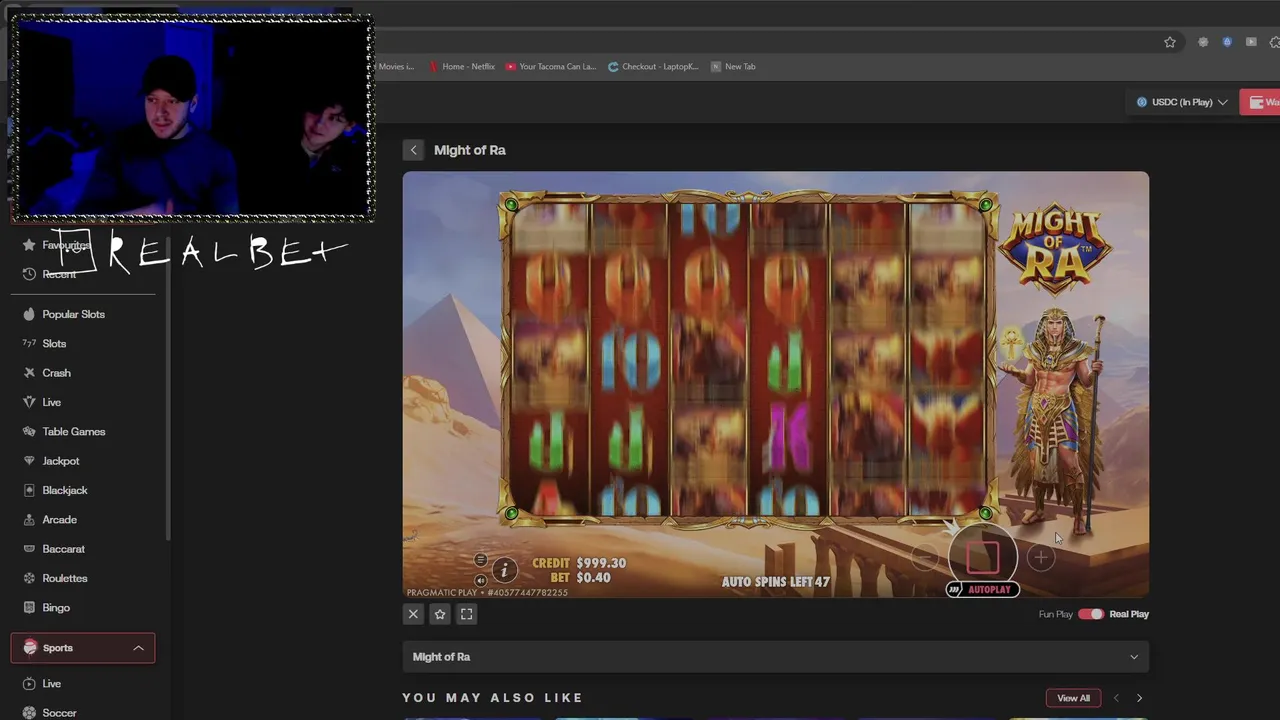Increase bet with plus button

click(x=1040, y=558)
